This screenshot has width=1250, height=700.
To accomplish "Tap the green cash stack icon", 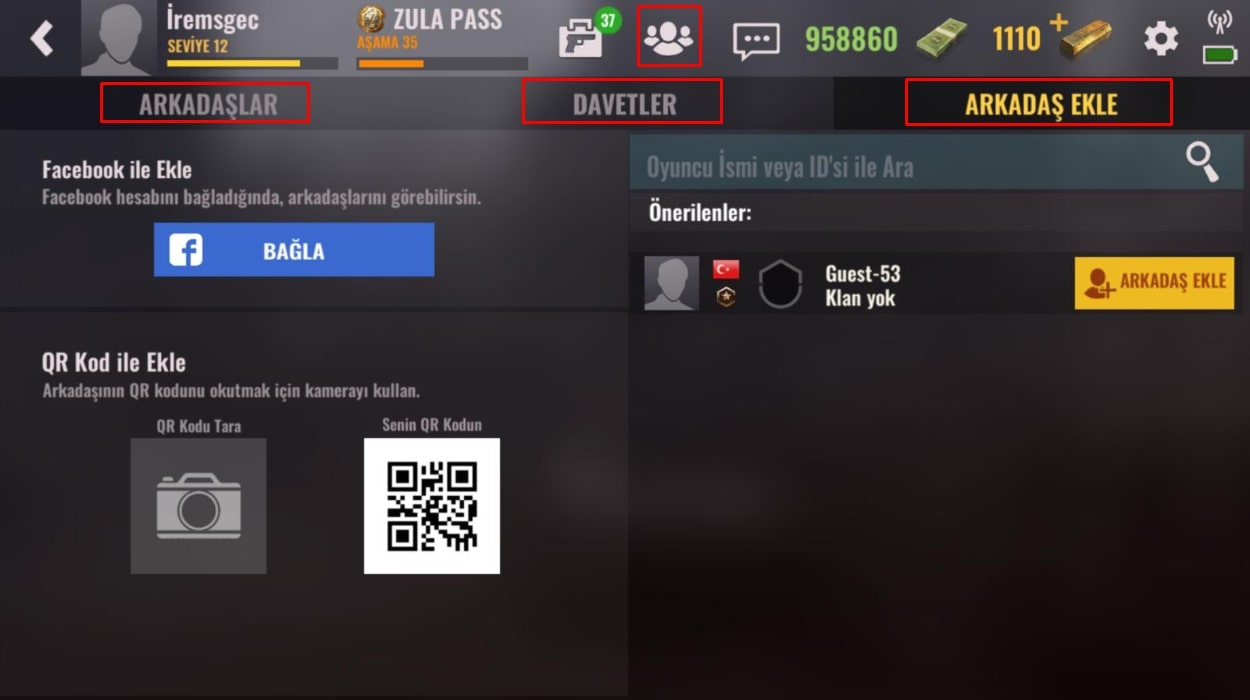I will tap(942, 39).
